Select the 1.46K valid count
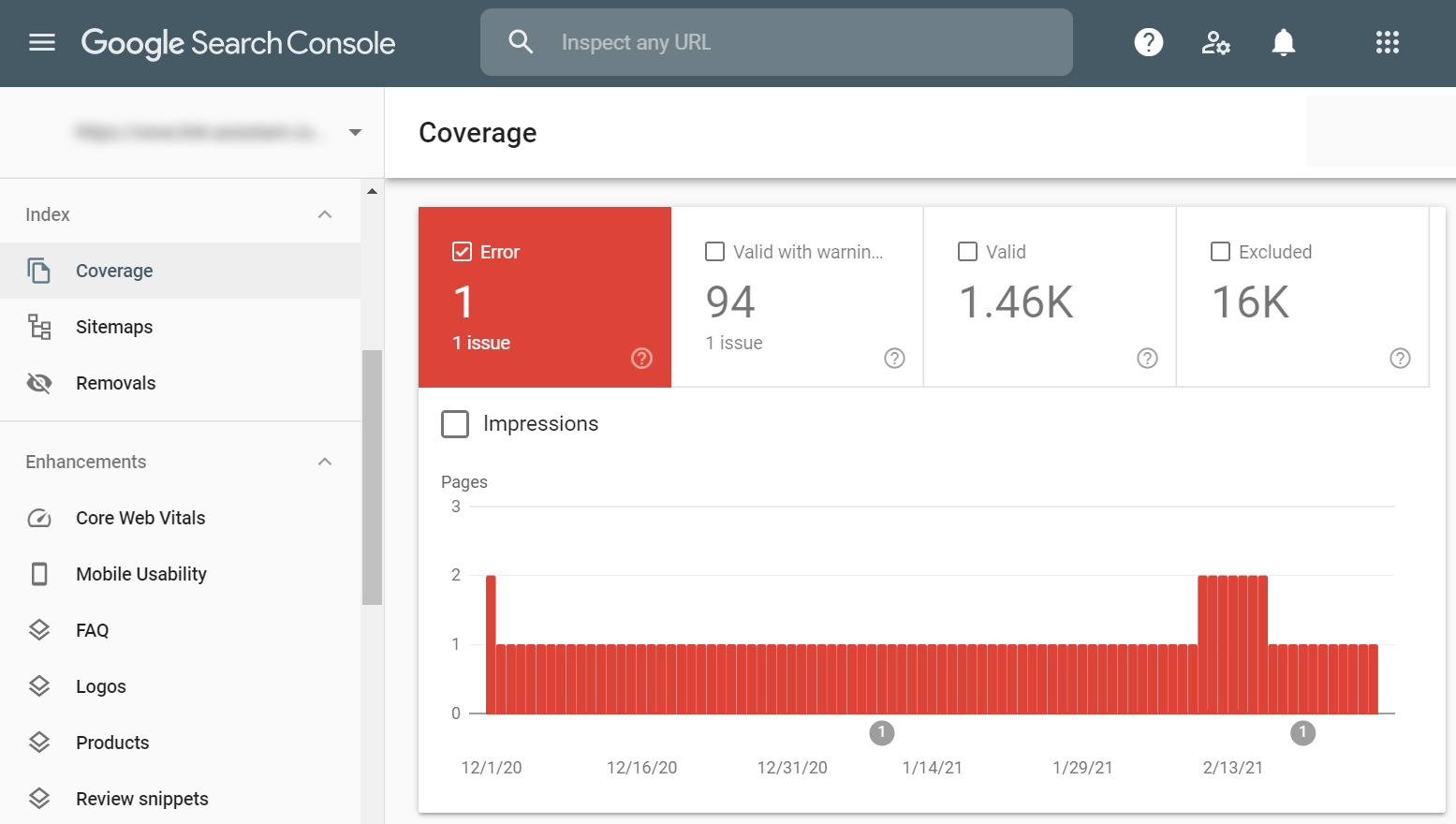This screenshot has height=824, width=1456. click(1016, 302)
